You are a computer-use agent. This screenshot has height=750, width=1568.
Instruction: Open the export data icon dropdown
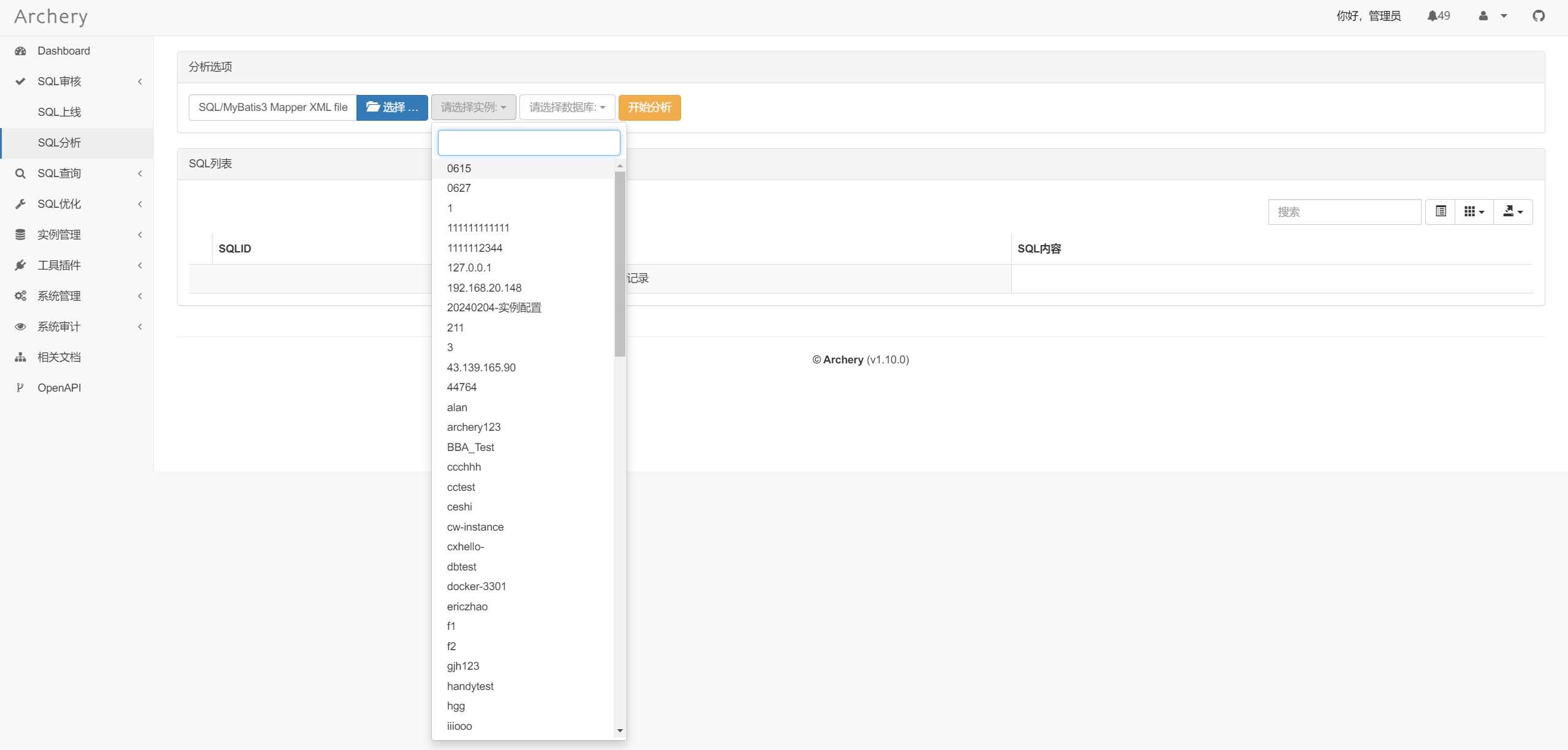coord(1512,211)
